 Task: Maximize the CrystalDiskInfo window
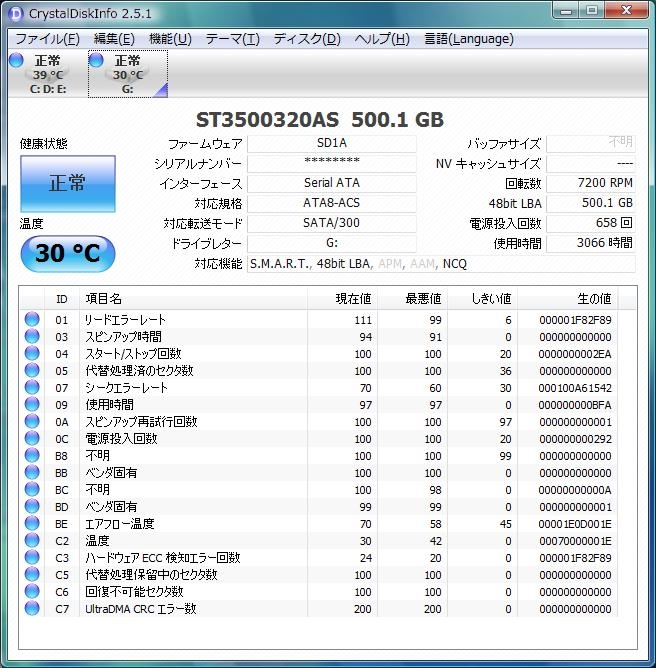point(592,11)
